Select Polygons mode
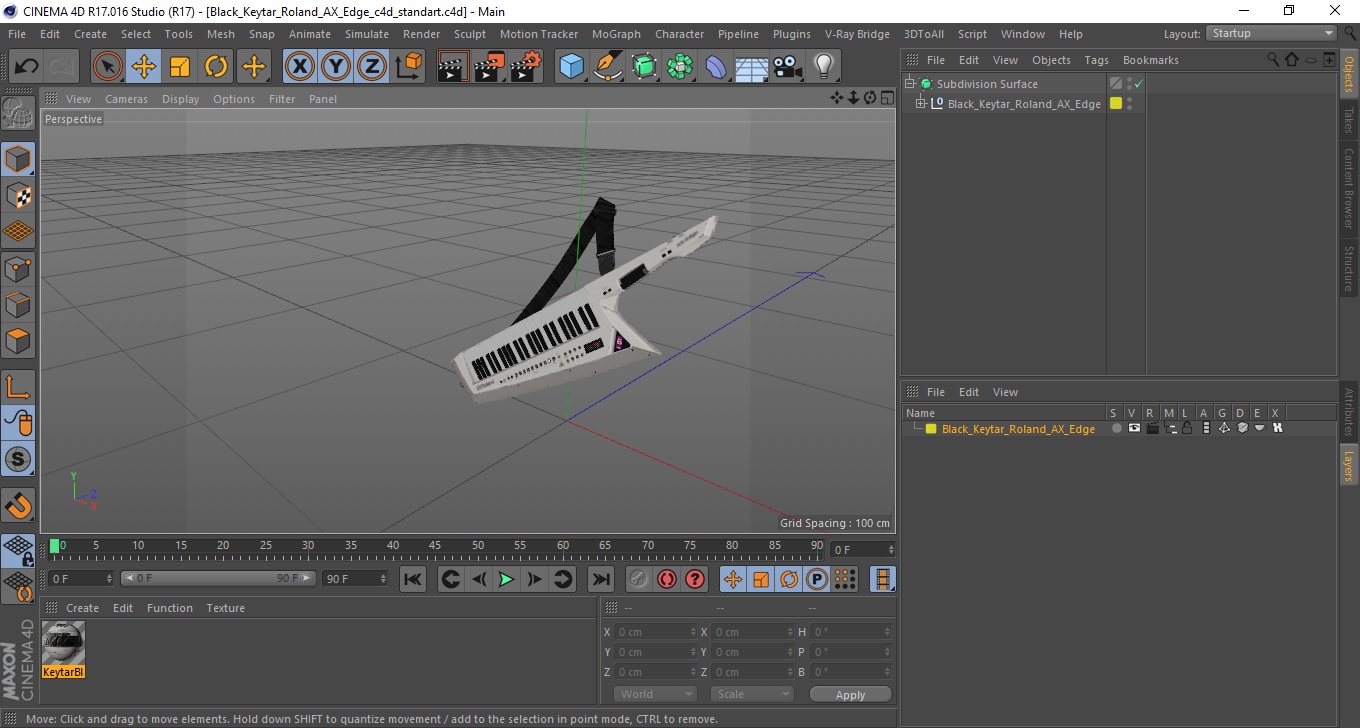 pyautogui.click(x=18, y=340)
